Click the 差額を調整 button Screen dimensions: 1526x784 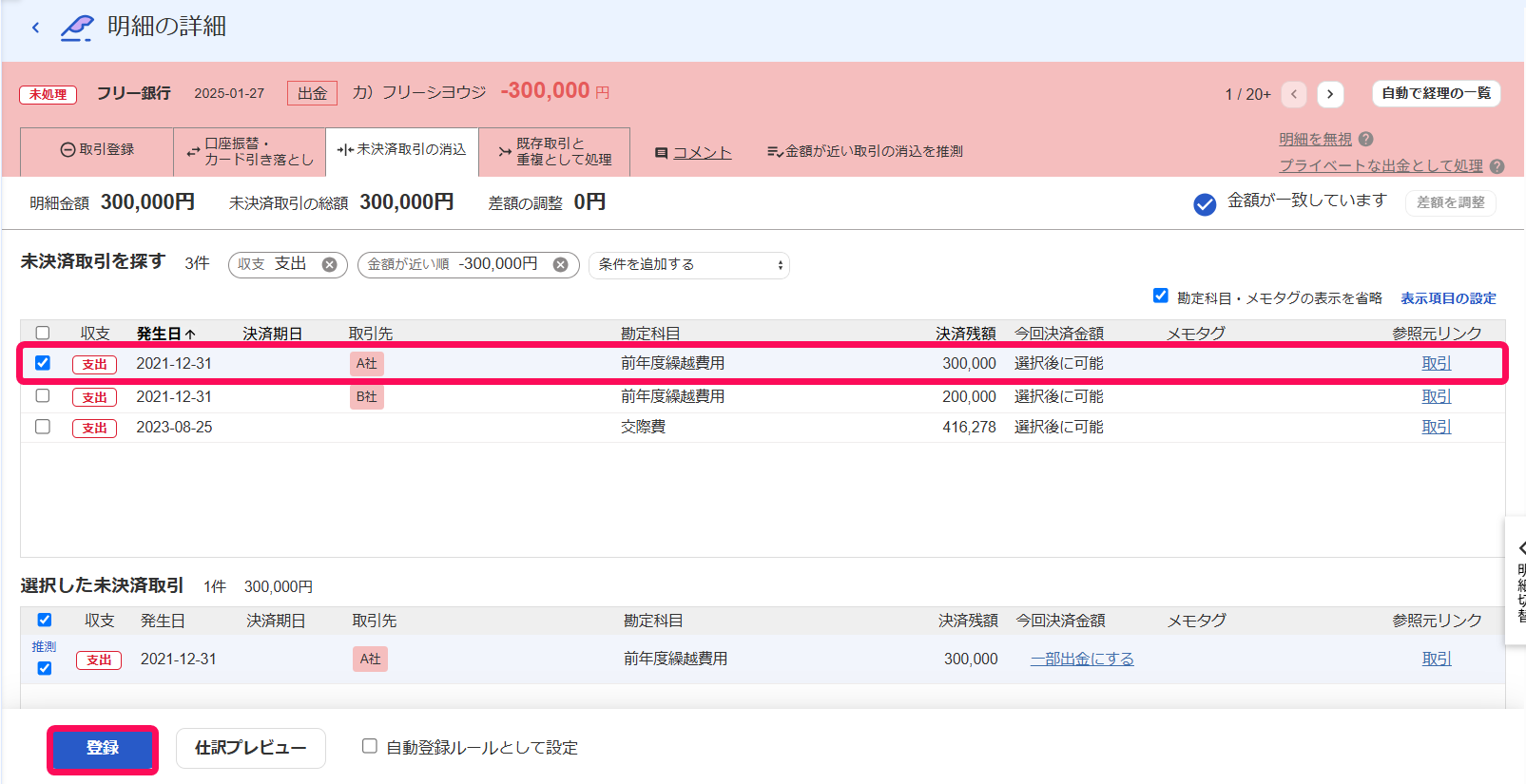pyautogui.click(x=1451, y=202)
